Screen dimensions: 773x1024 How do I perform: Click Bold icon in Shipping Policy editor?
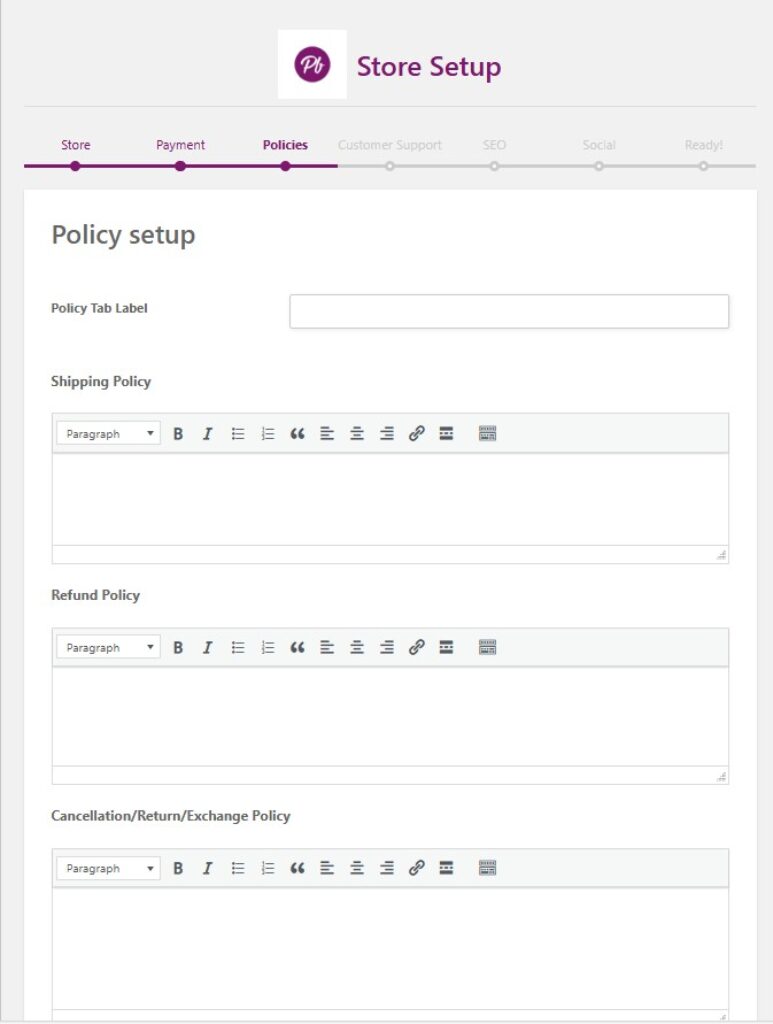click(x=178, y=434)
